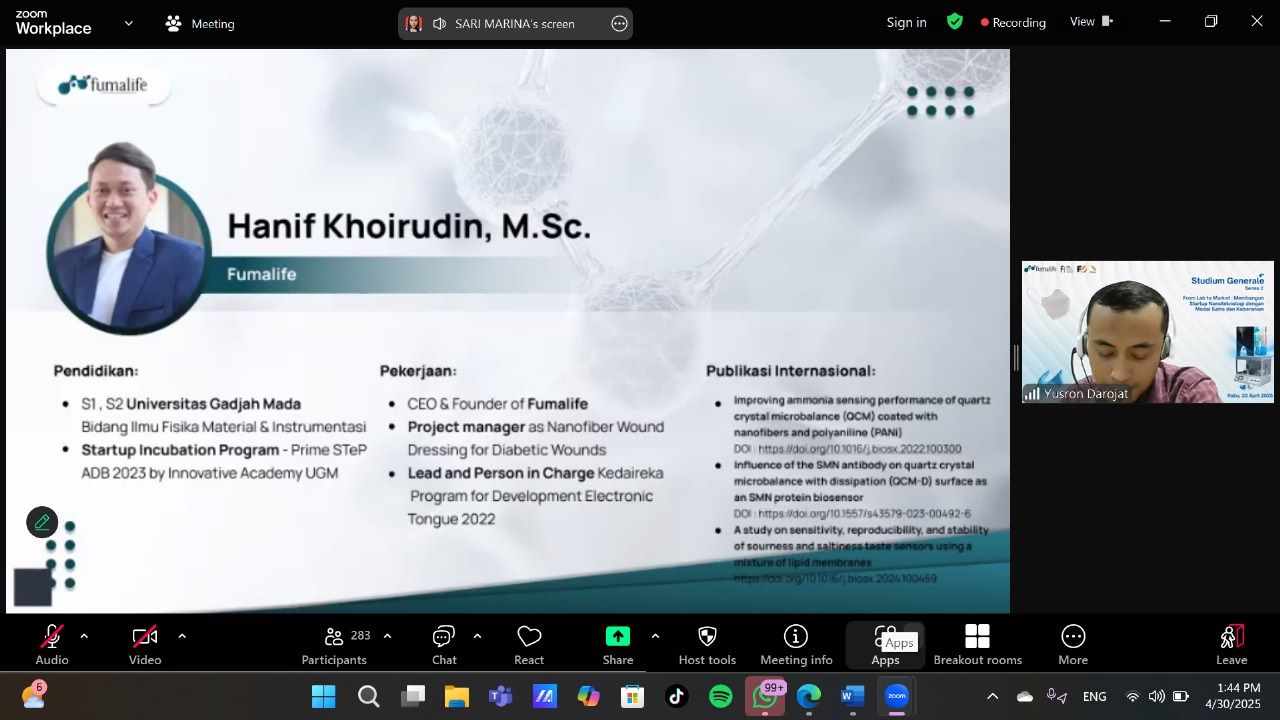Expand the Share options arrow

(x=655, y=636)
